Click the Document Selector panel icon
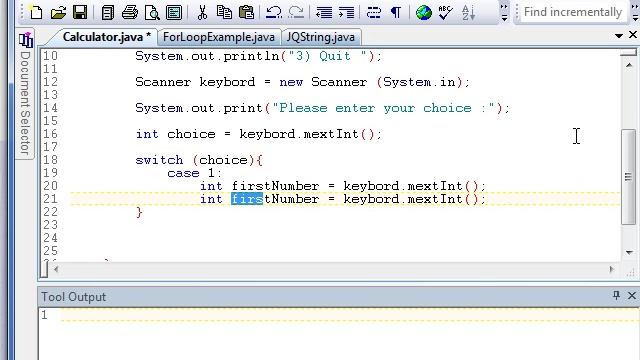 point(25,40)
